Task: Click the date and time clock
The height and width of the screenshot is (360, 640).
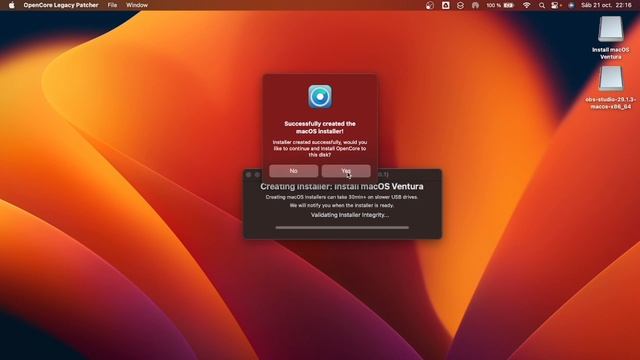Action: 606,5
